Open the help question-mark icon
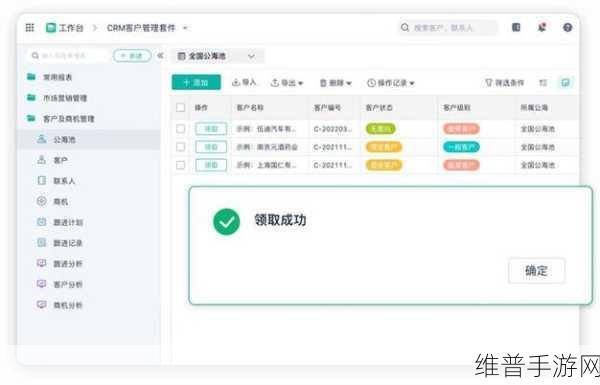600x385 pixels. (x=567, y=28)
